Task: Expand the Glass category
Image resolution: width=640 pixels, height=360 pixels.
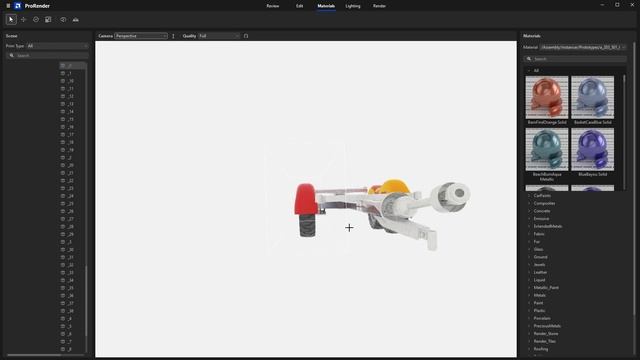Action: (529, 249)
